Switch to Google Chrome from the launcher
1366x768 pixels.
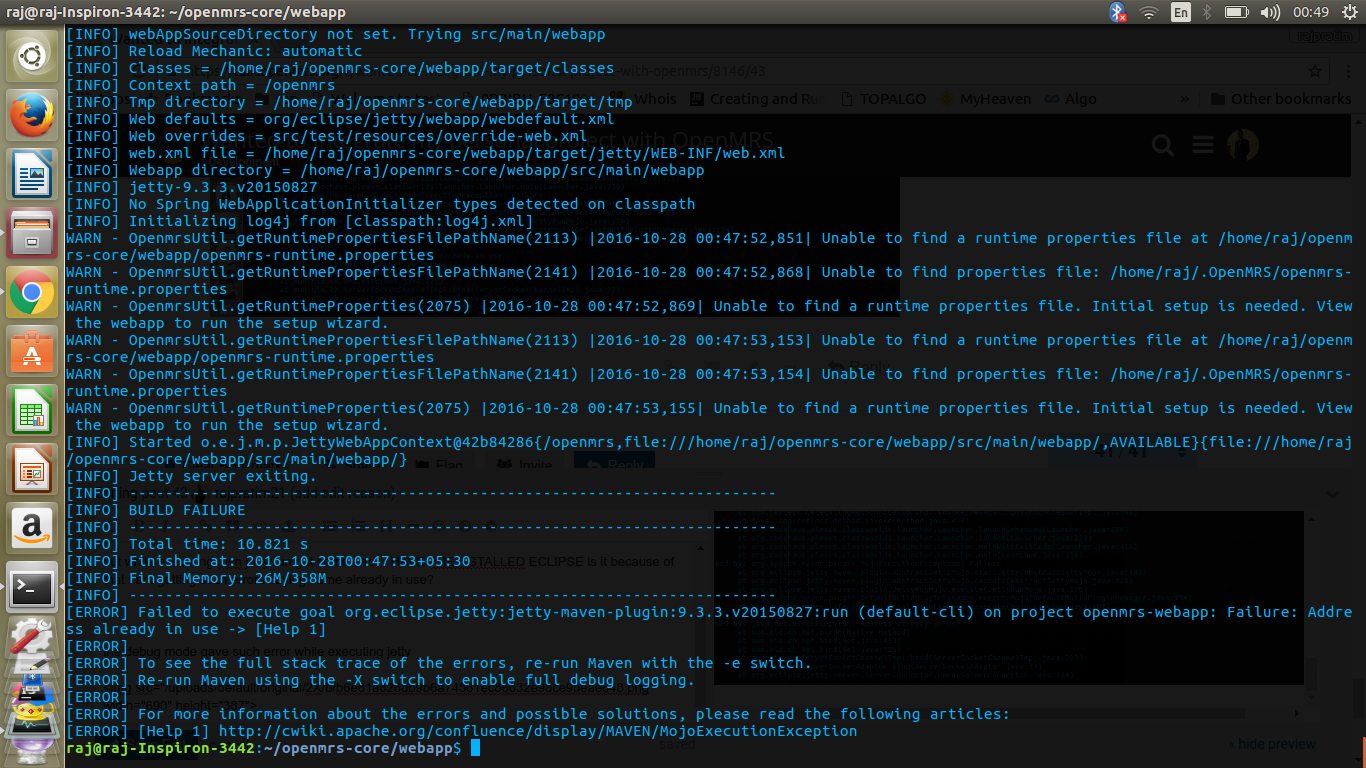point(32,292)
